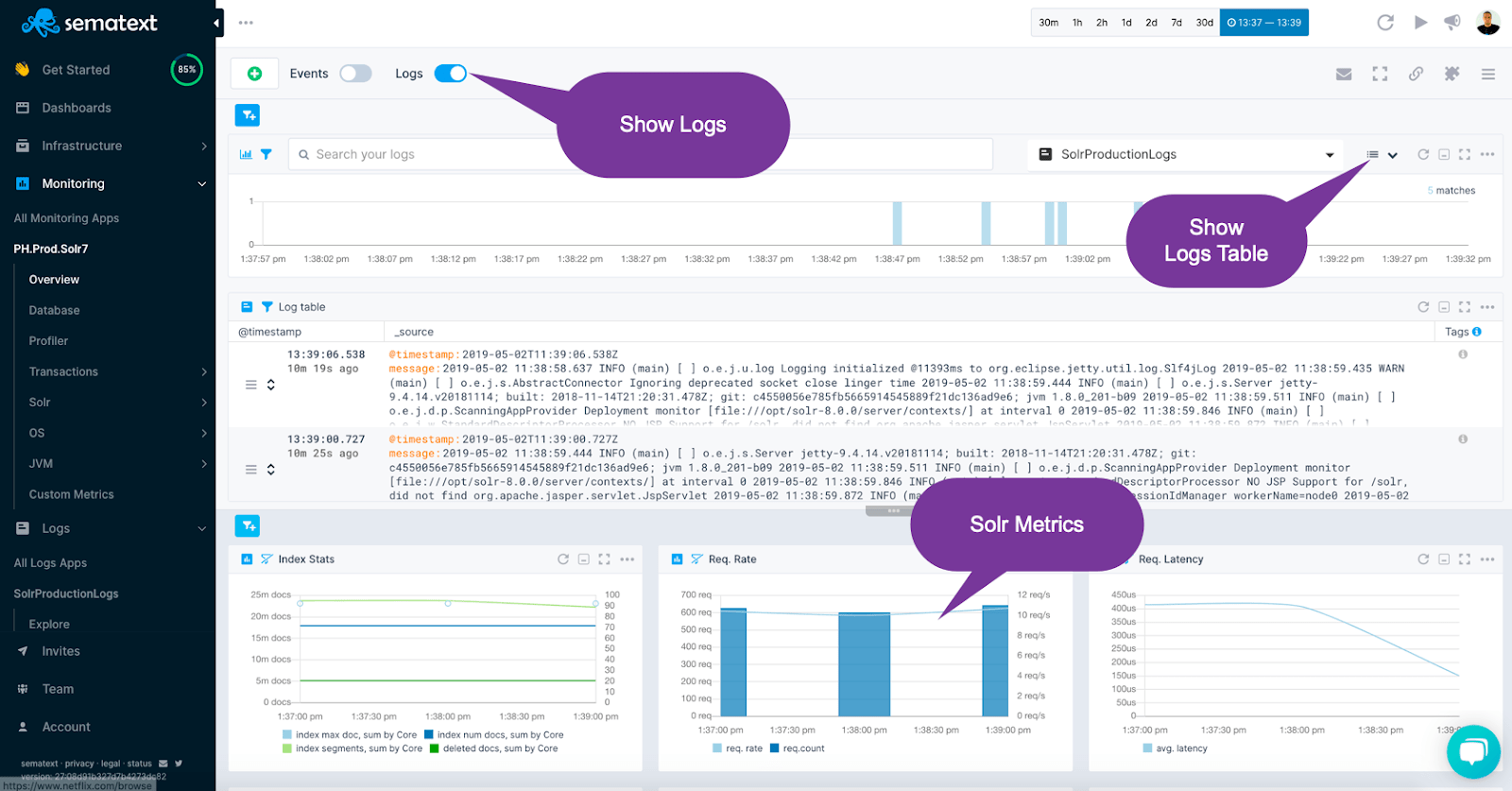The width and height of the screenshot is (1512, 791).
Task: Expand the chevron next to logs table icon
Action: tap(1393, 155)
